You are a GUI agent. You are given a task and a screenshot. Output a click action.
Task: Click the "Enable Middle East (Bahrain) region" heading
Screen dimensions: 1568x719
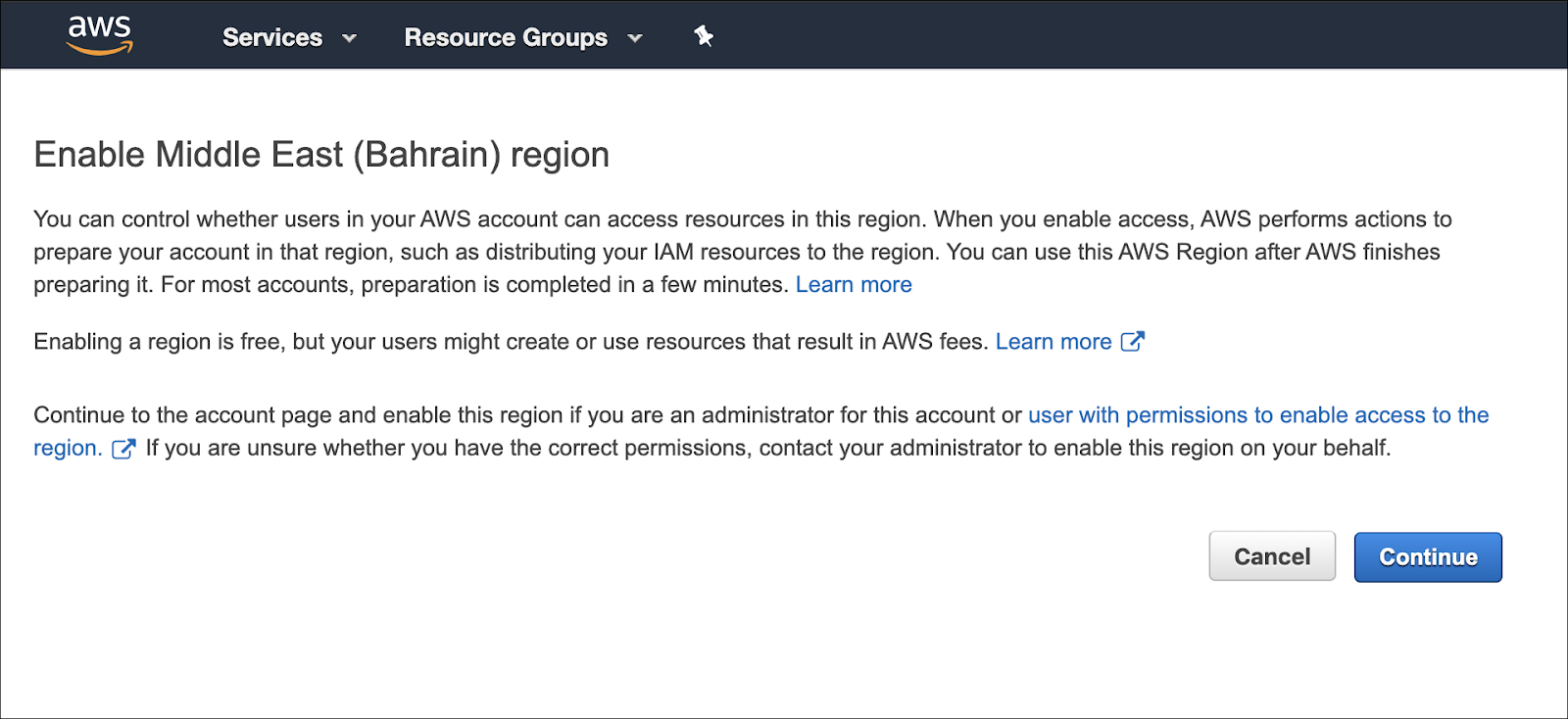click(321, 155)
